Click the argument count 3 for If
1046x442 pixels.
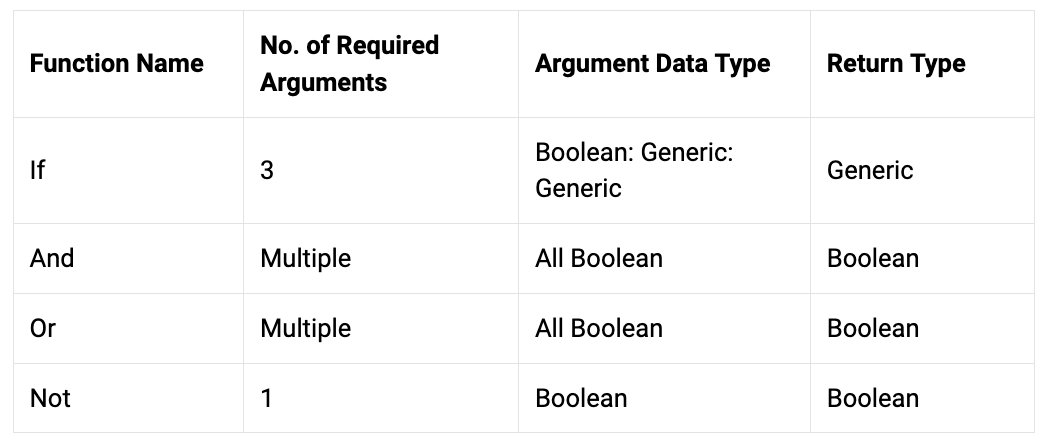pos(267,171)
